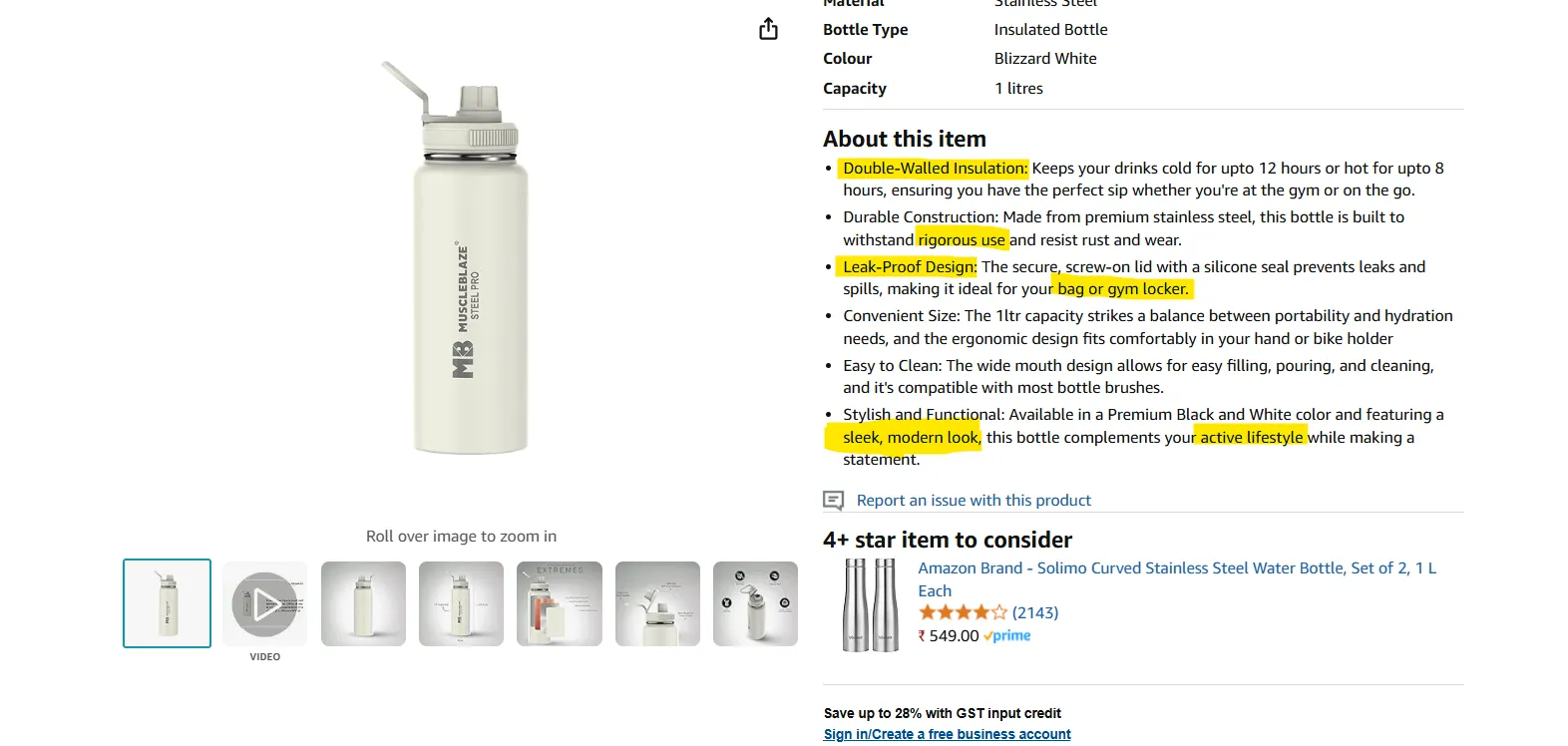Click the share arrow above product details
The image size is (1568, 746).
[767, 29]
